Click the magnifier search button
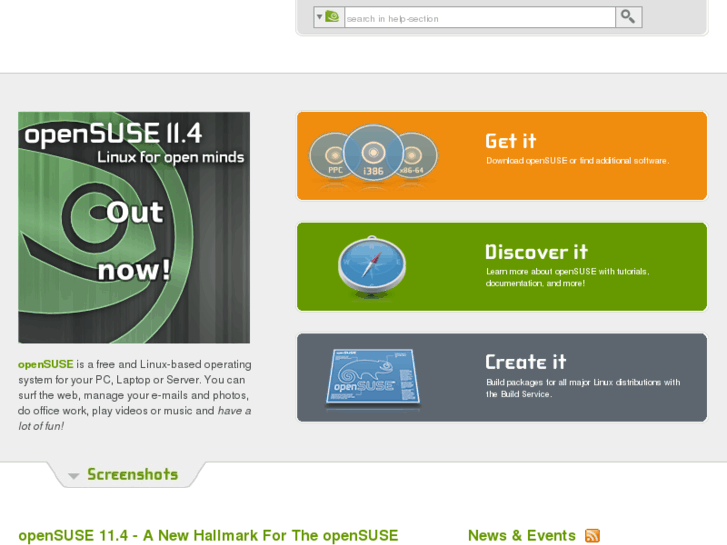727x545 pixels. coord(629,17)
